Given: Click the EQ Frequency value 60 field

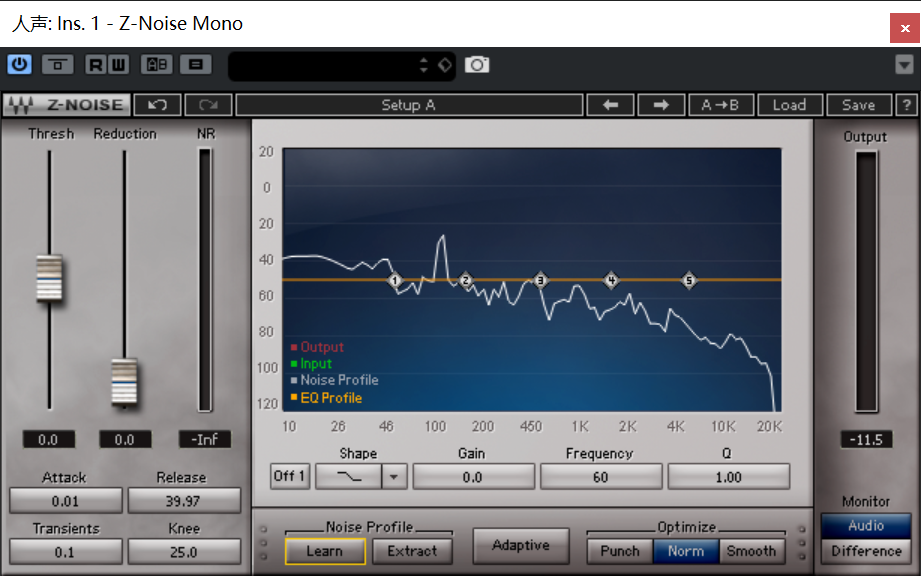Looking at the screenshot, I should tap(601, 476).
